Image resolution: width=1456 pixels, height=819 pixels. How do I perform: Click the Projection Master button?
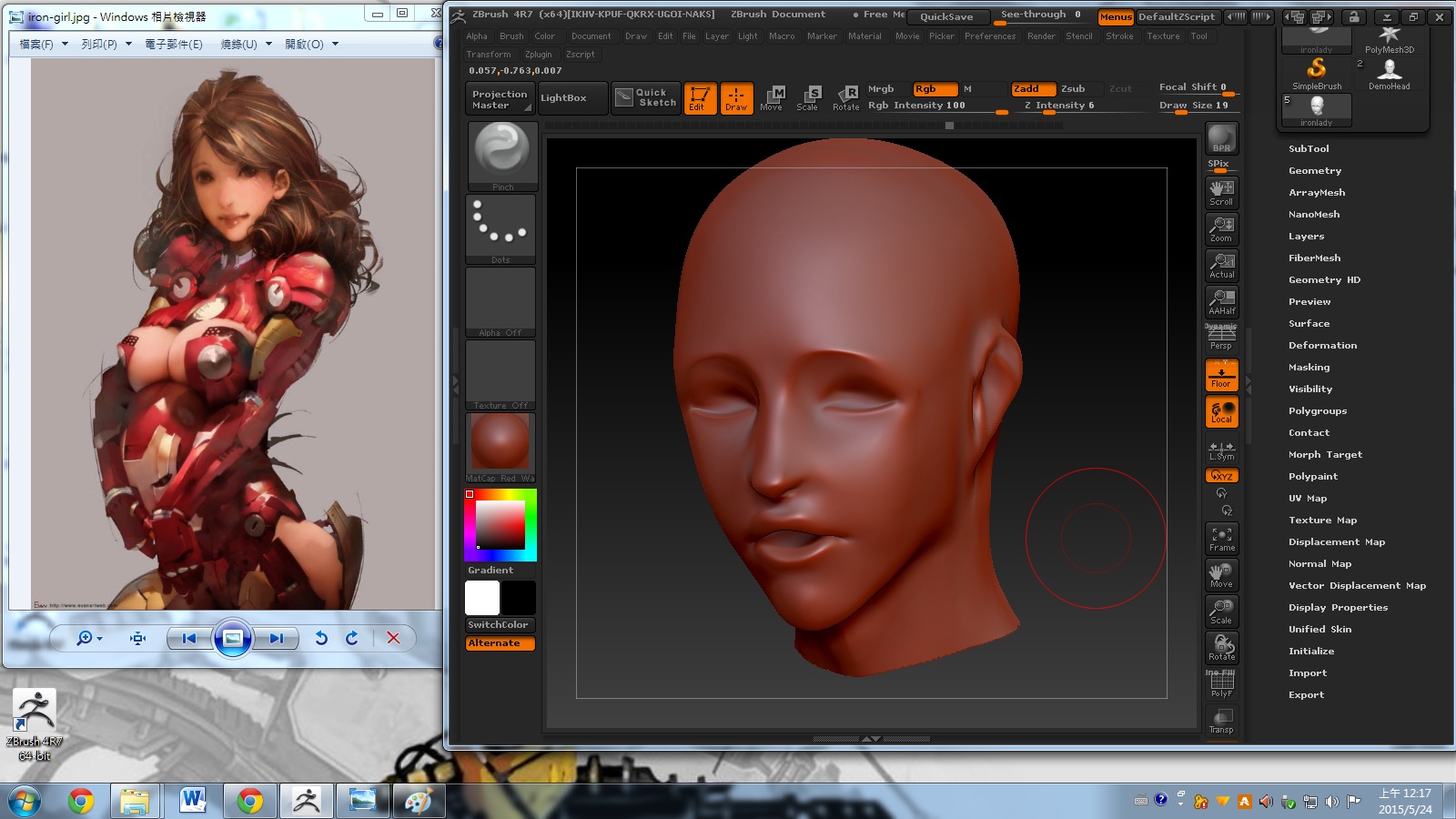tap(500, 99)
